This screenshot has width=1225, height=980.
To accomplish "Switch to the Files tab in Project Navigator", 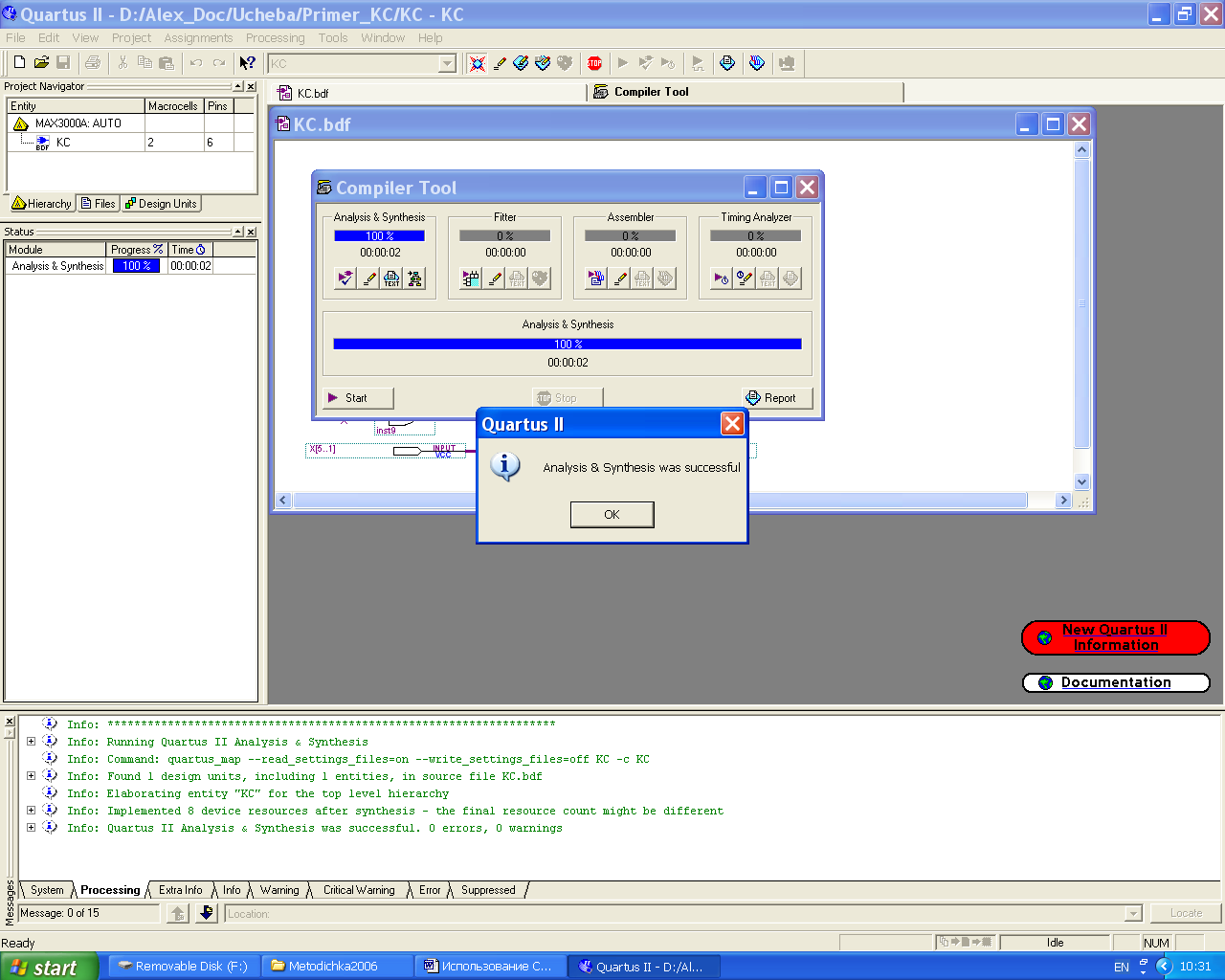I will coord(99,204).
